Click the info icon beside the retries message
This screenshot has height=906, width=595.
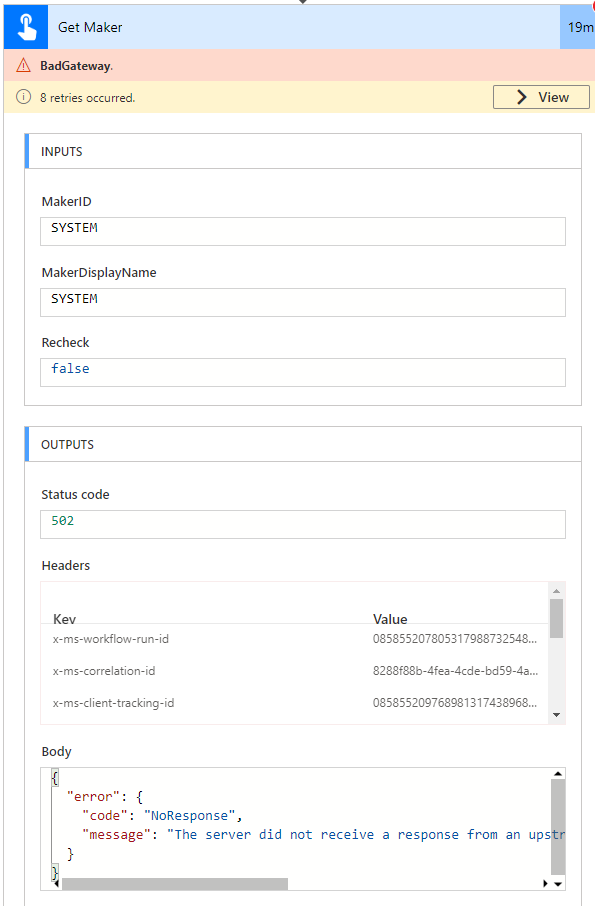point(23,97)
